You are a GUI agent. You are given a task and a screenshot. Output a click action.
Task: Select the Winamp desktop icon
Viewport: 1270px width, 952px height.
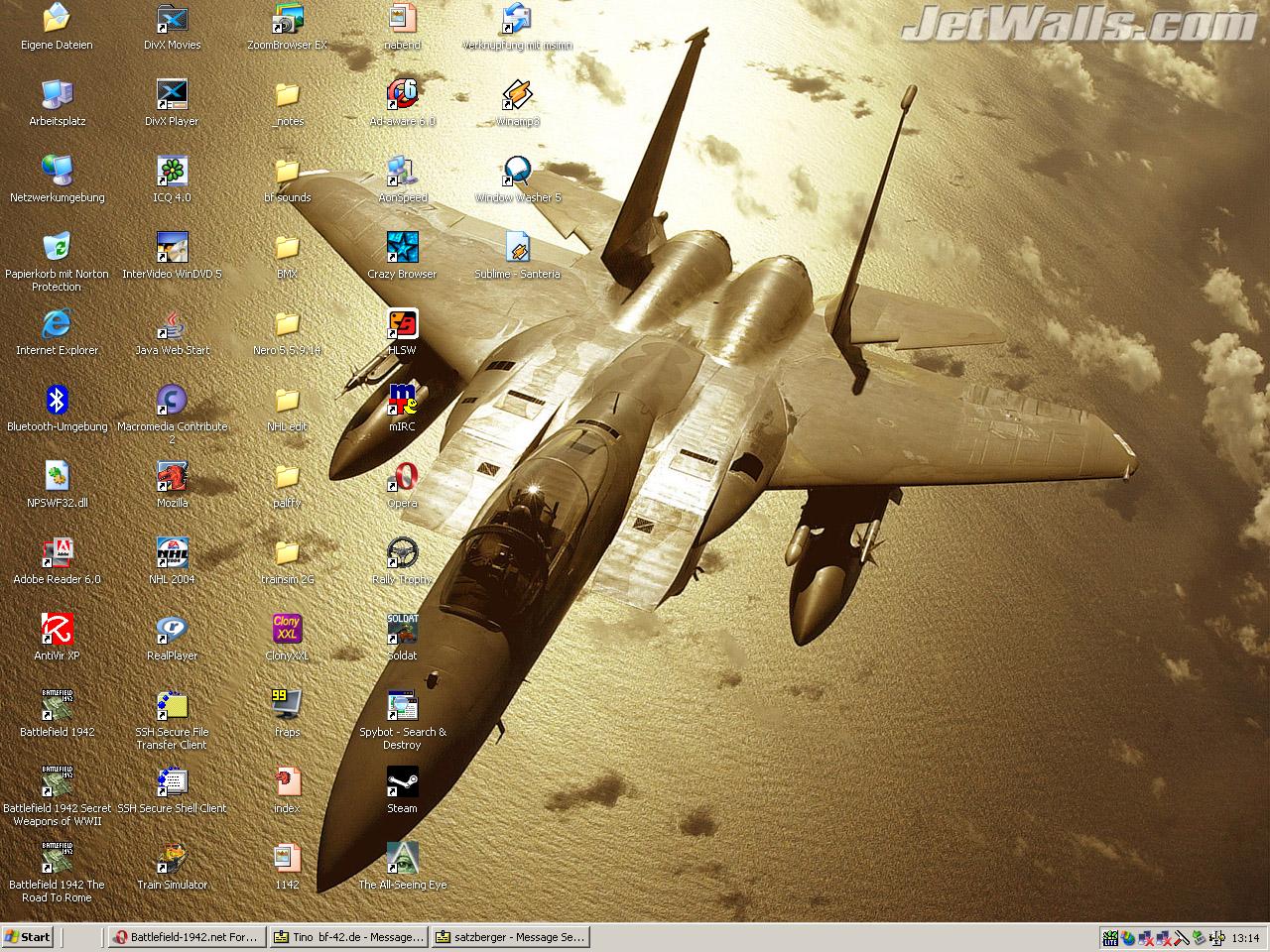pos(517,95)
